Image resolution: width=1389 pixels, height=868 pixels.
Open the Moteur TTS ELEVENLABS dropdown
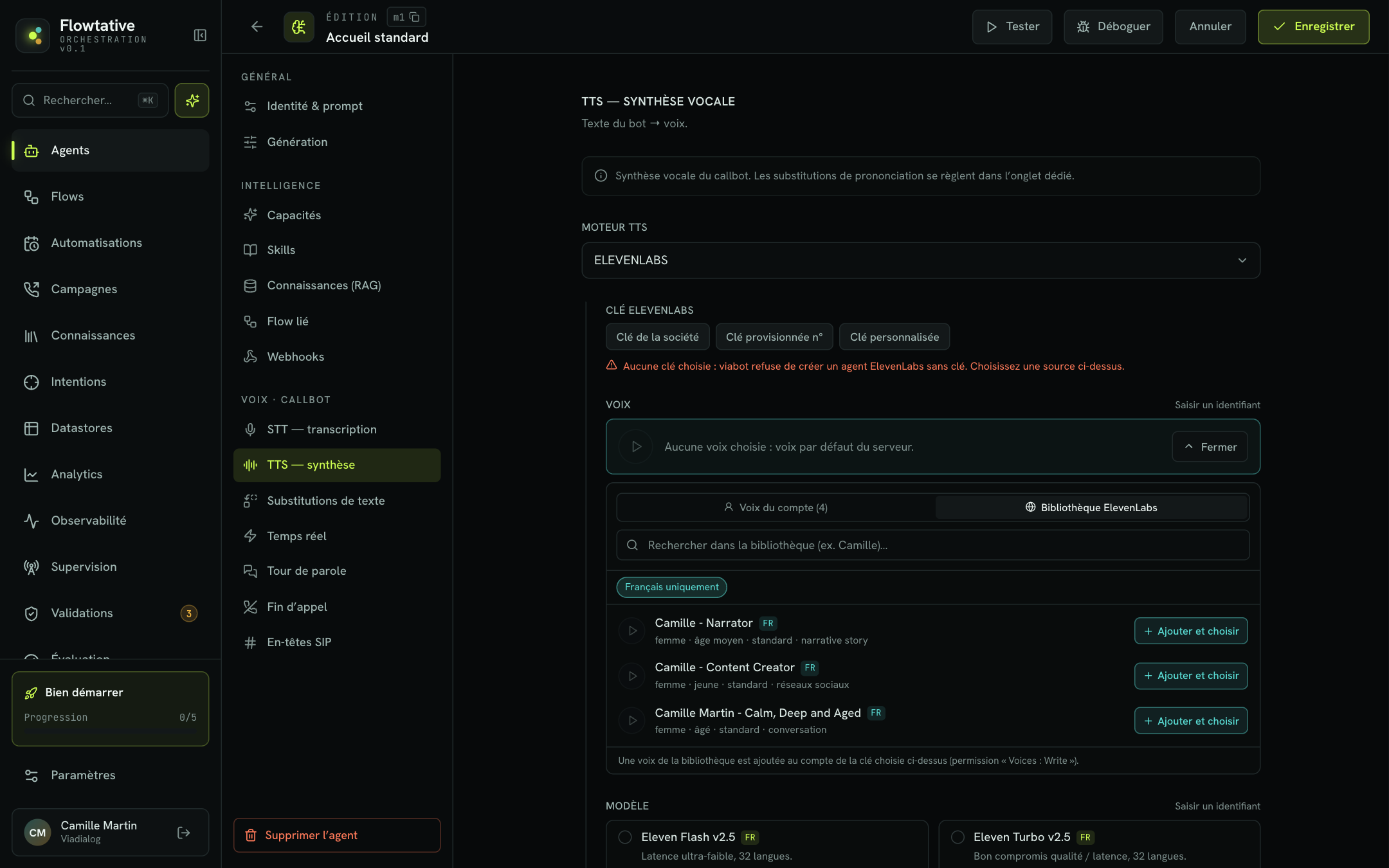(920, 260)
